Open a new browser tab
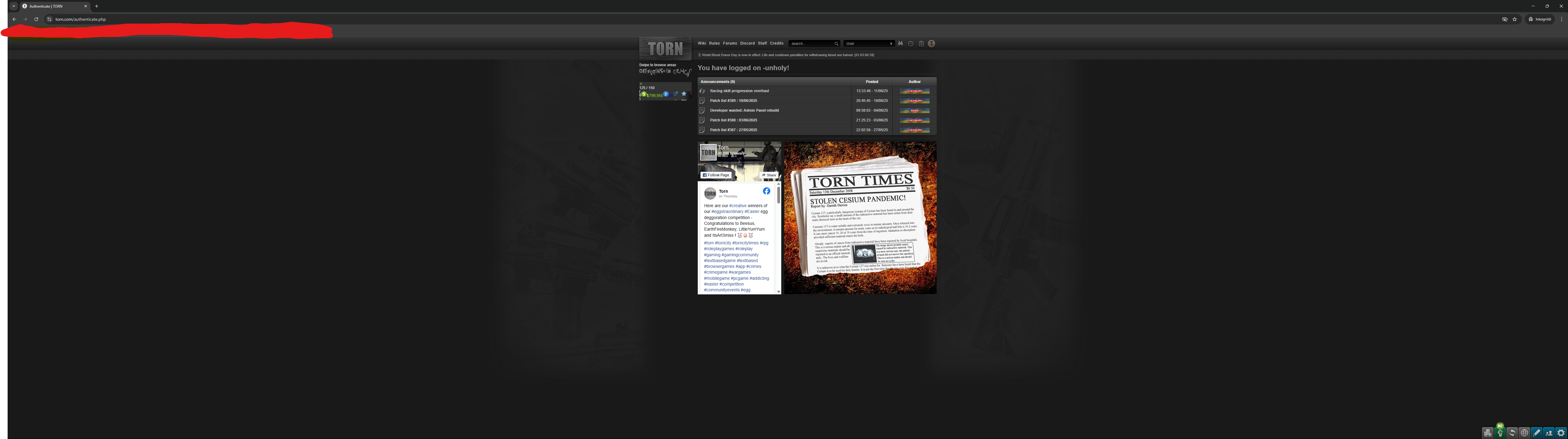 click(96, 6)
